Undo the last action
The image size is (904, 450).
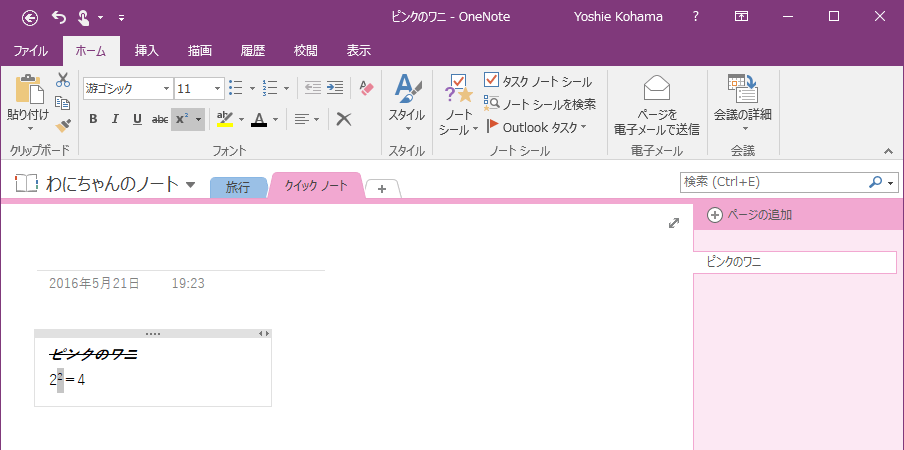click(x=59, y=17)
